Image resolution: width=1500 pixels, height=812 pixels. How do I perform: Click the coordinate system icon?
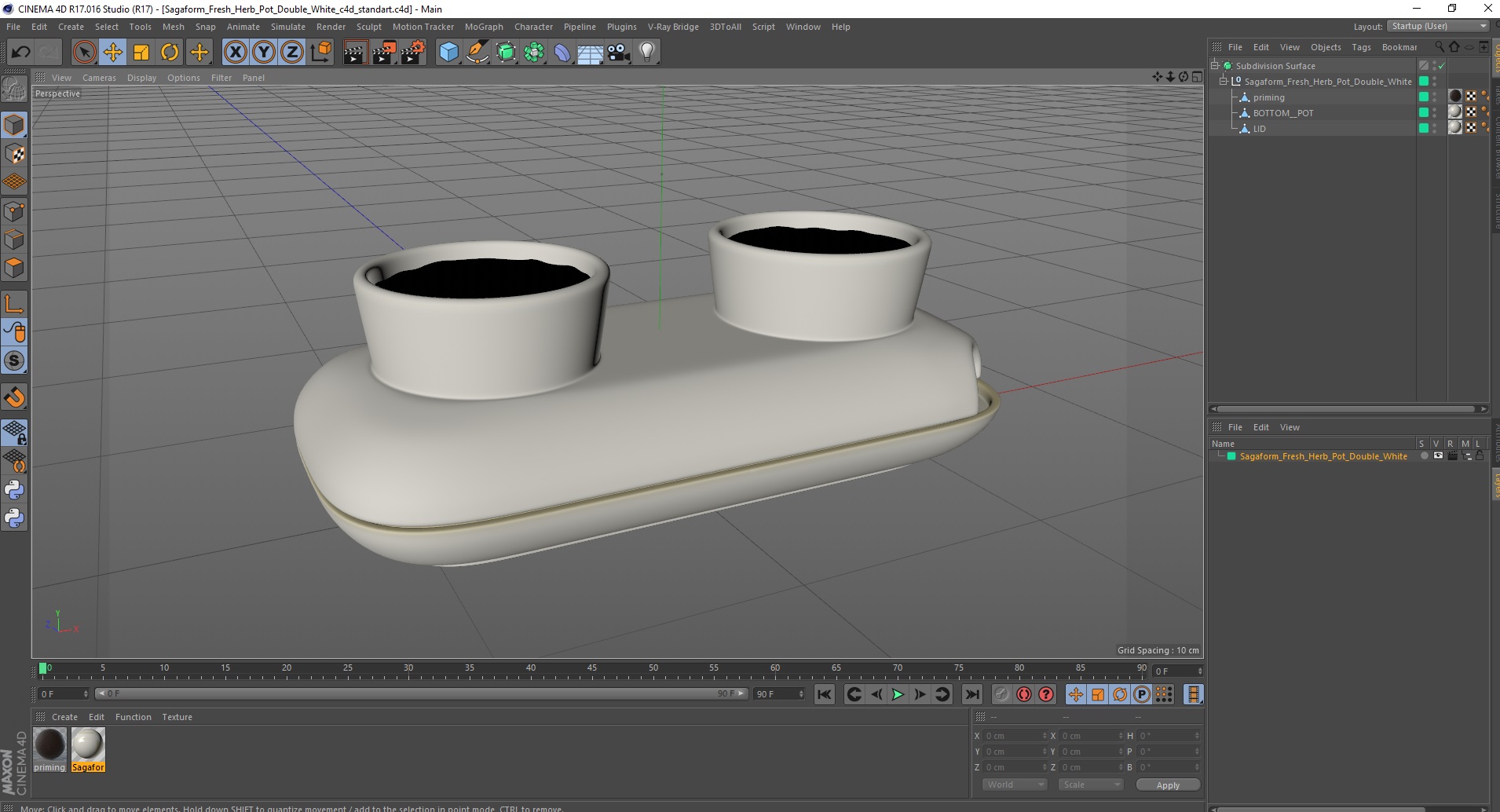pyautogui.click(x=321, y=53)
